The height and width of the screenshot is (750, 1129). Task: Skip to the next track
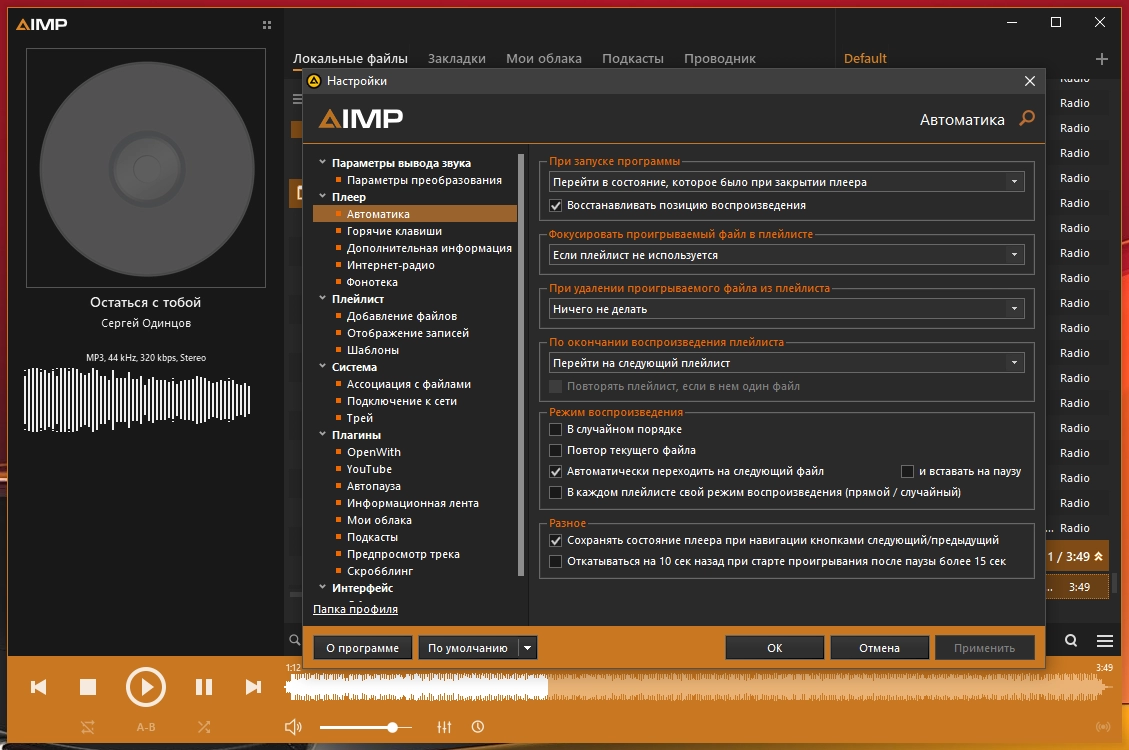[x=253, y=687]
